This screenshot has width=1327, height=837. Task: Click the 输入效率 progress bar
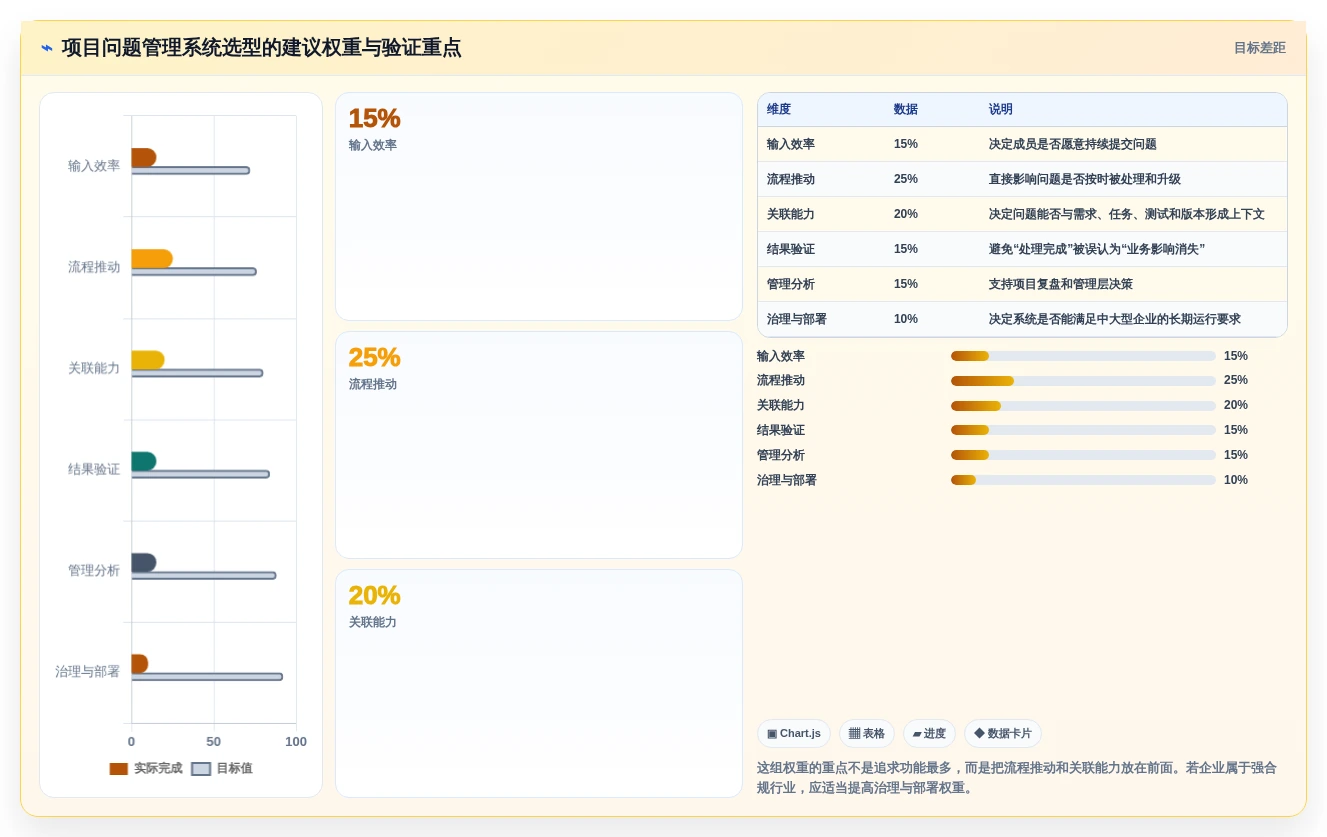[1083, 356]
